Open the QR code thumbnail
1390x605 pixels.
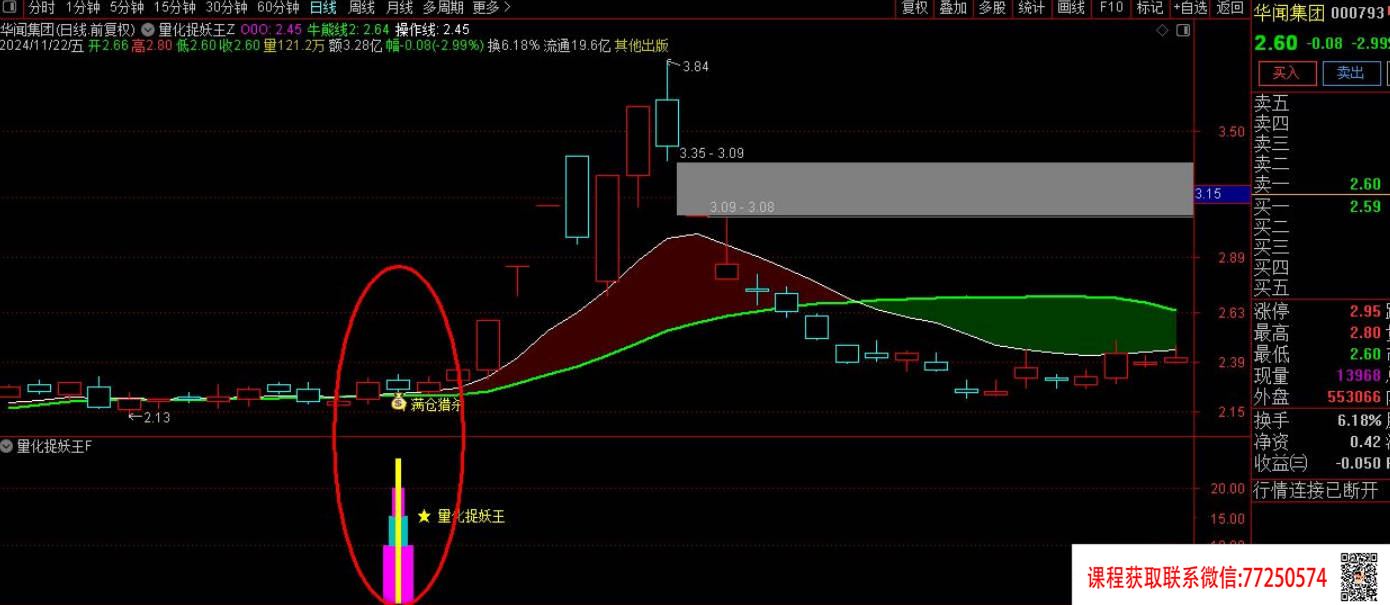coord(1359,575)
